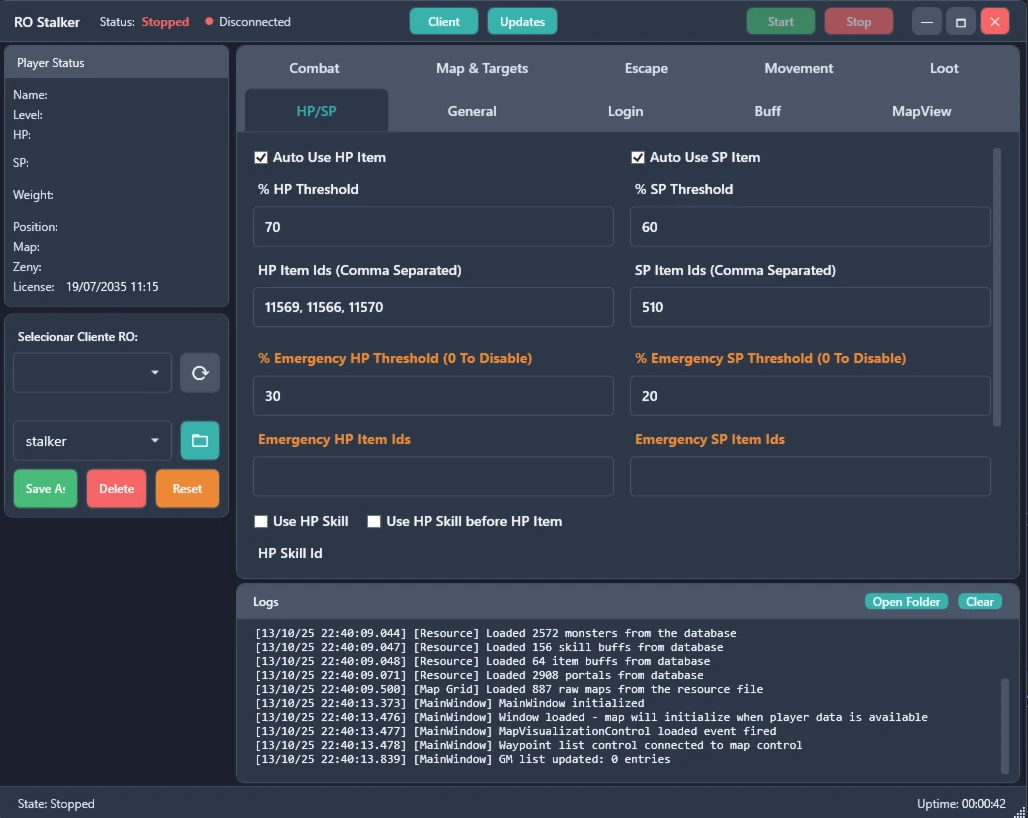This screenshot has height=818, width=1028.
Task: Clear the logs with Clear button
Action: click(979, 601)
